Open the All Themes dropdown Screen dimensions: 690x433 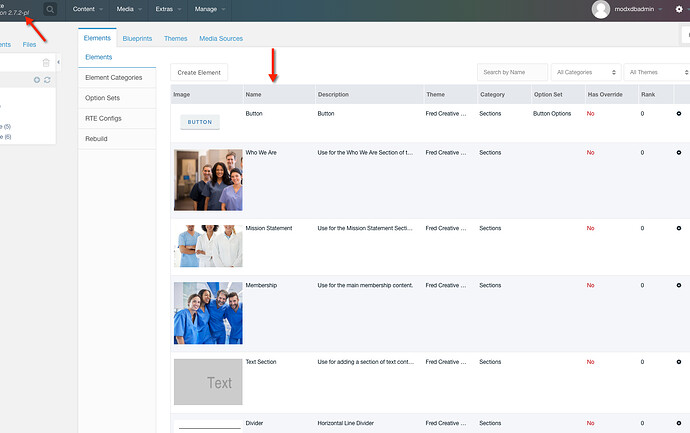657,72
